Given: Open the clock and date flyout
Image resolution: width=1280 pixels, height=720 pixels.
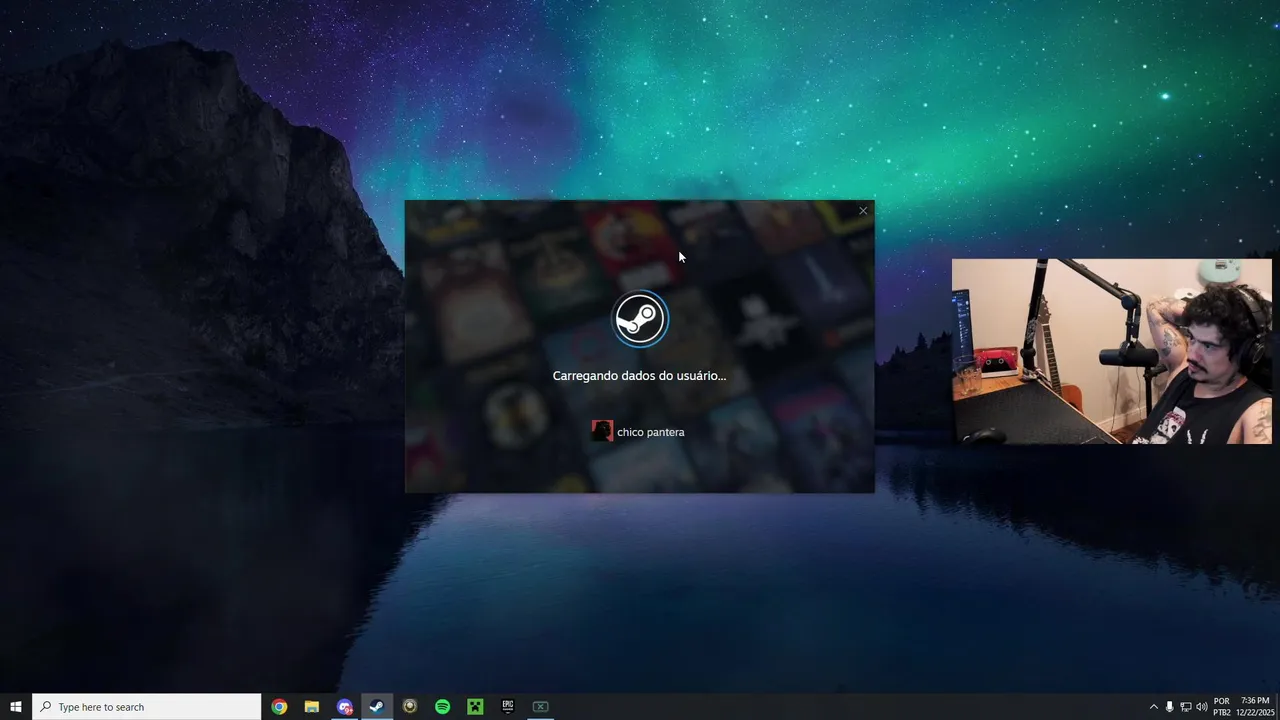Looking at the screenshot, I should [1255, 707].
